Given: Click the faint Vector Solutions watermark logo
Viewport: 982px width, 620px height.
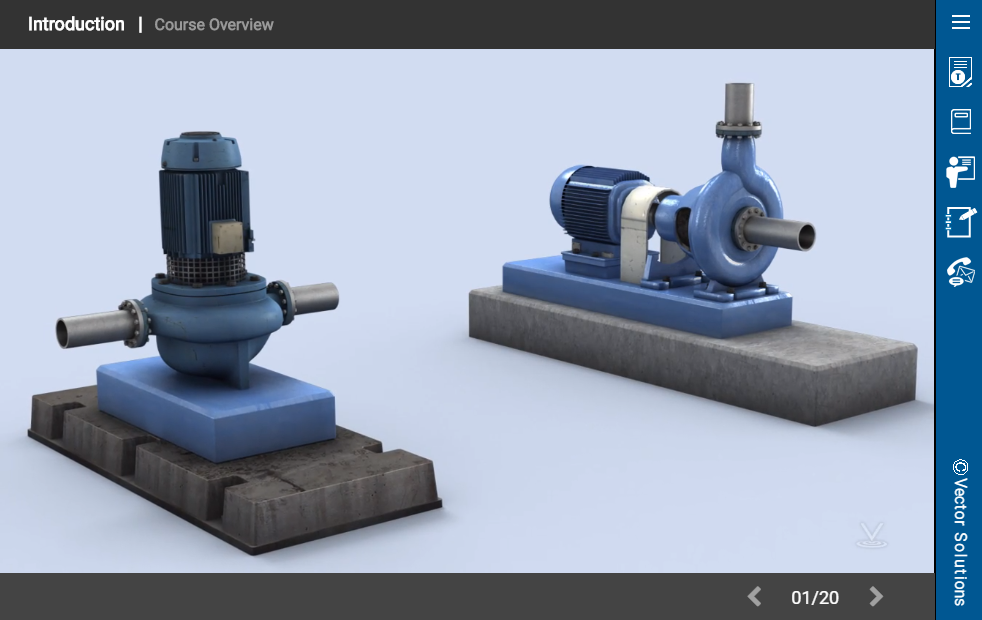Looking at the screenshot, I should tap(871, 536).
